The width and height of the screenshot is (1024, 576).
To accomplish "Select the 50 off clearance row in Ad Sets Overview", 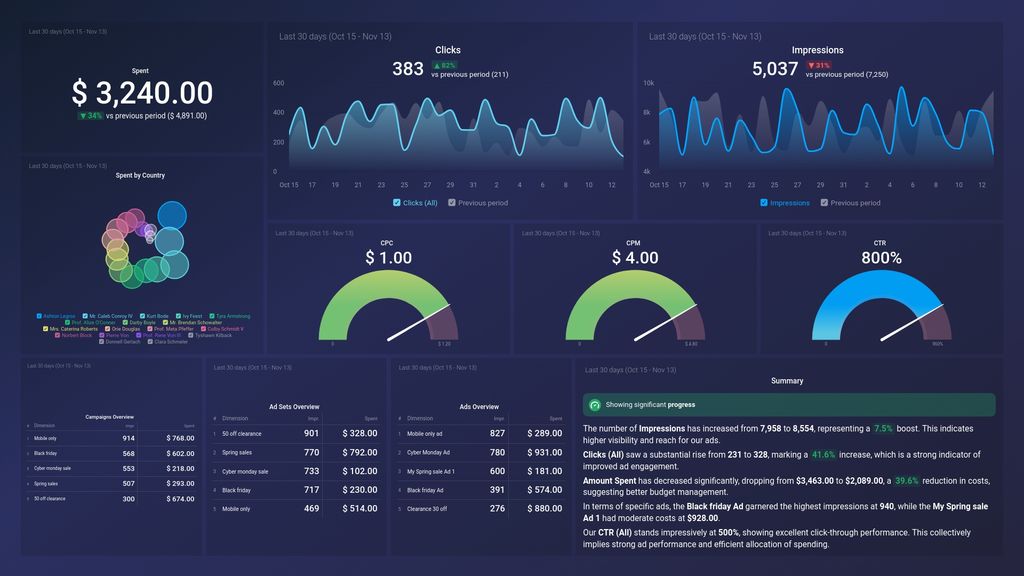I will pyautogui.click(x=295, y=433).
